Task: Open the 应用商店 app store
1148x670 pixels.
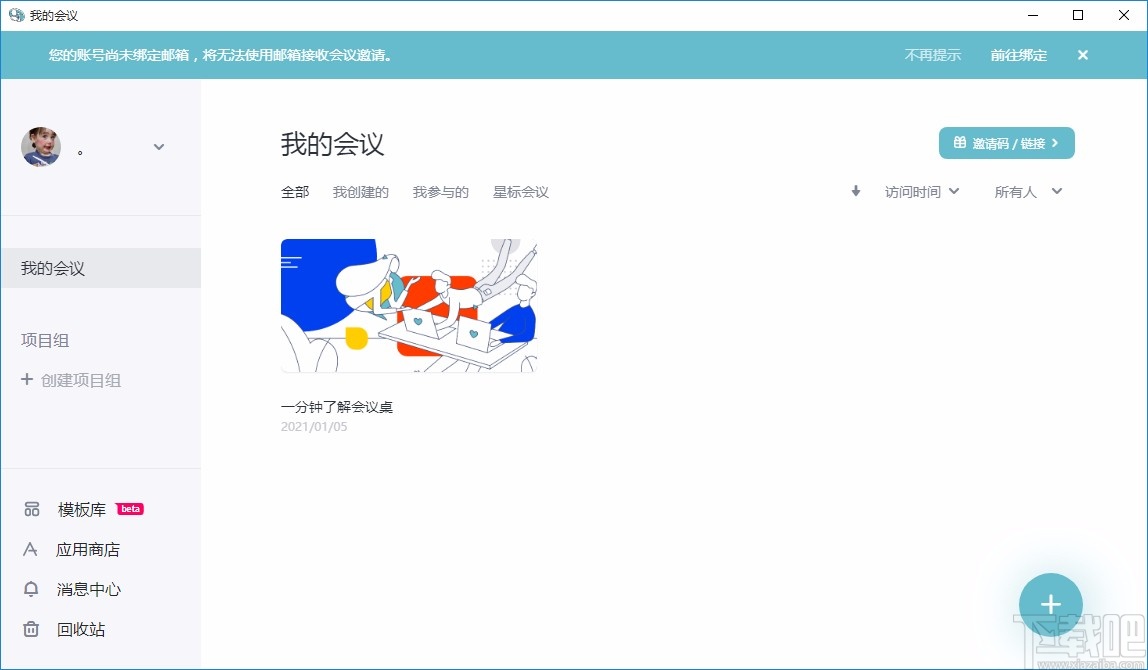Action: (88, 549)
